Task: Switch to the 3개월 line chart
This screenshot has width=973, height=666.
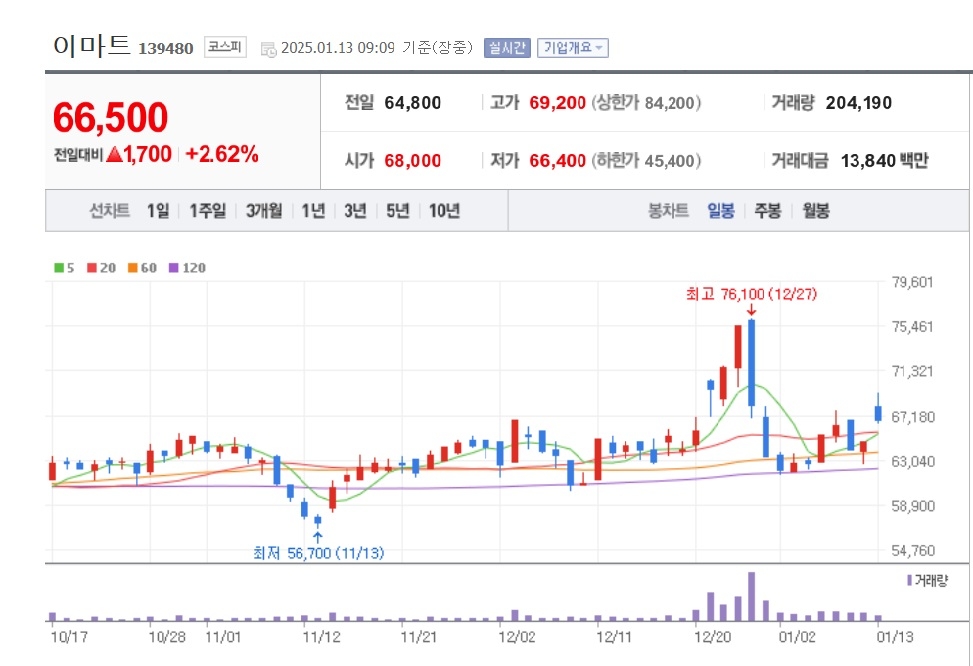Action: coord(264,211)
